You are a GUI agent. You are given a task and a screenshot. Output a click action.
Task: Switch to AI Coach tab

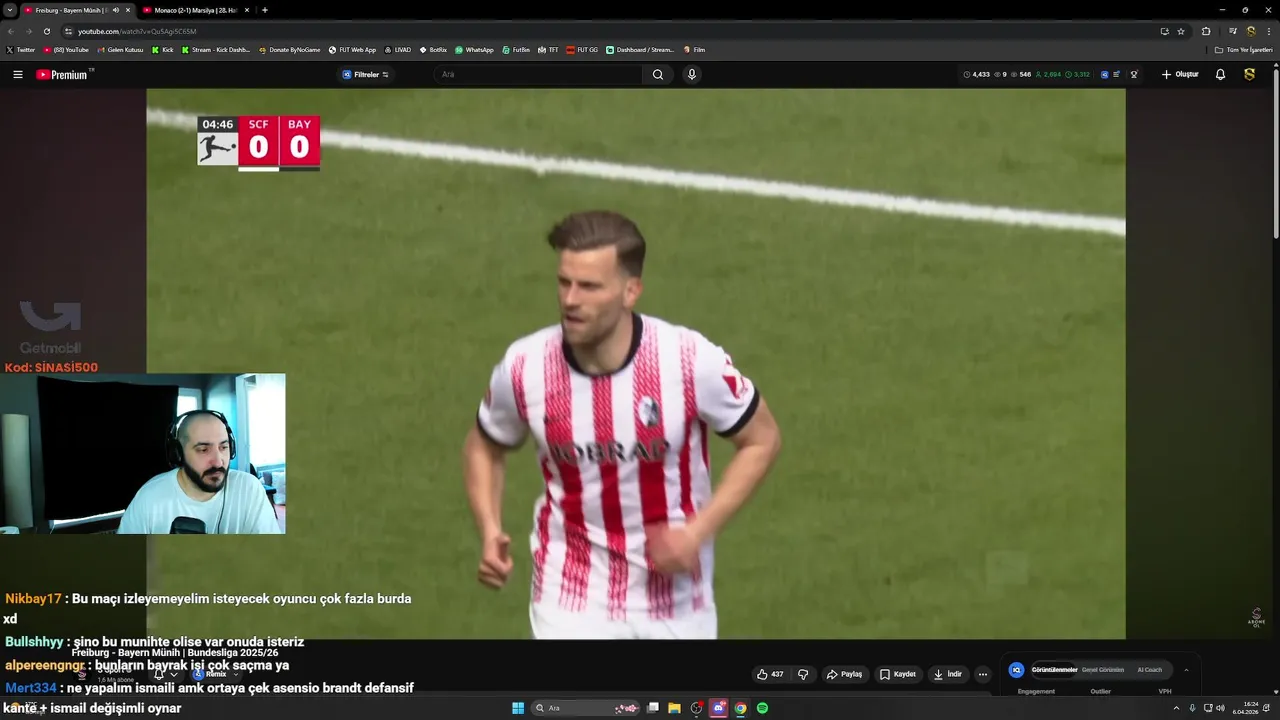pos(1150,670)
